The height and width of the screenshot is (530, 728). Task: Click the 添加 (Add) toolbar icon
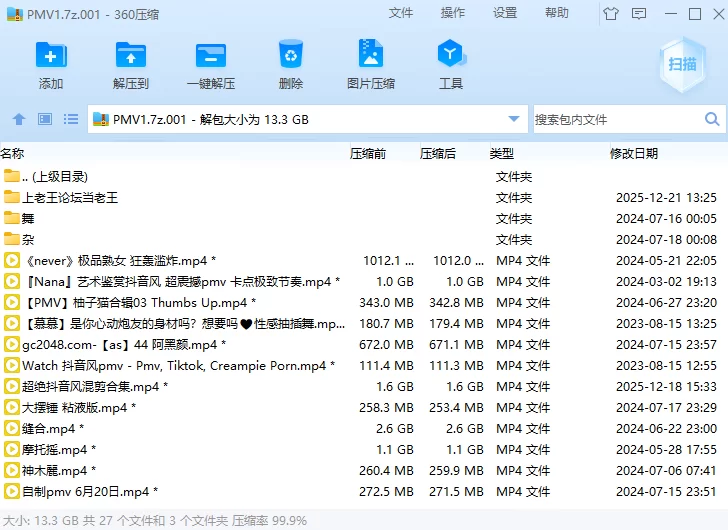click(x=51, y=56)
